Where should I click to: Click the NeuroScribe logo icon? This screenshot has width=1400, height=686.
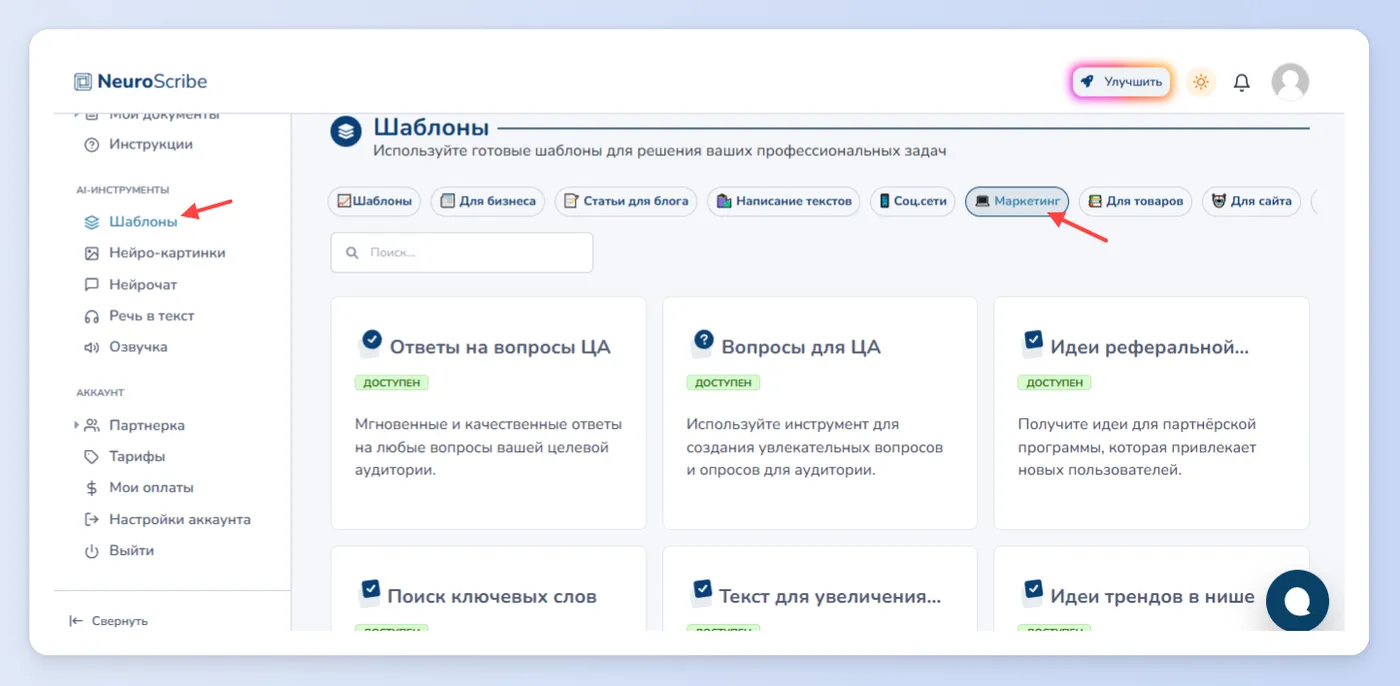[82, 82]
